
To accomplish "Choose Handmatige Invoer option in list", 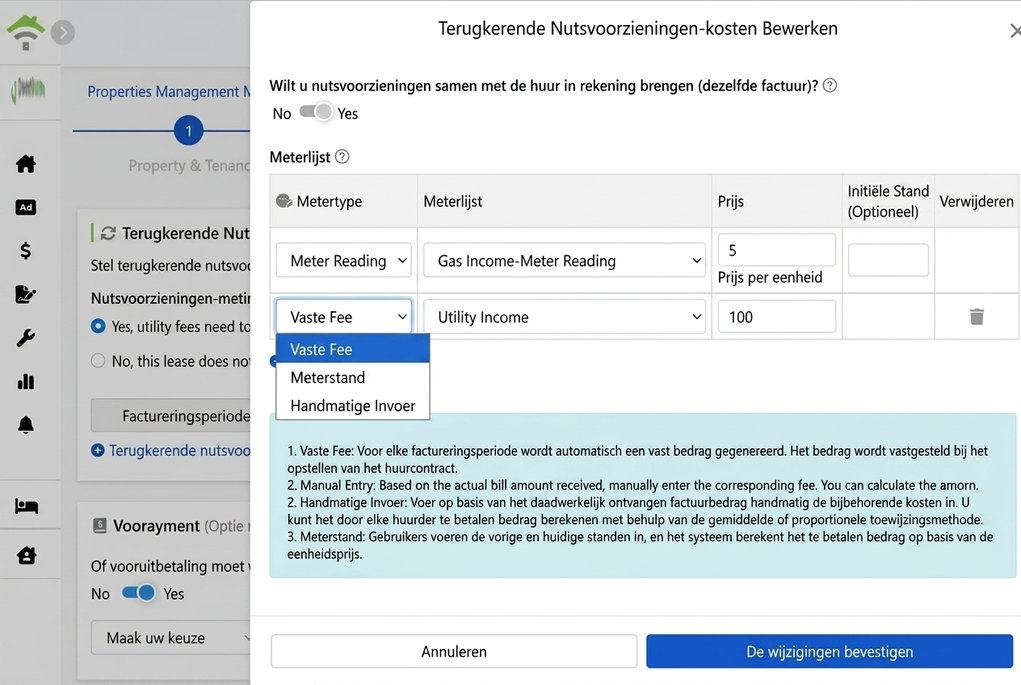I will (x=352, y=405).
